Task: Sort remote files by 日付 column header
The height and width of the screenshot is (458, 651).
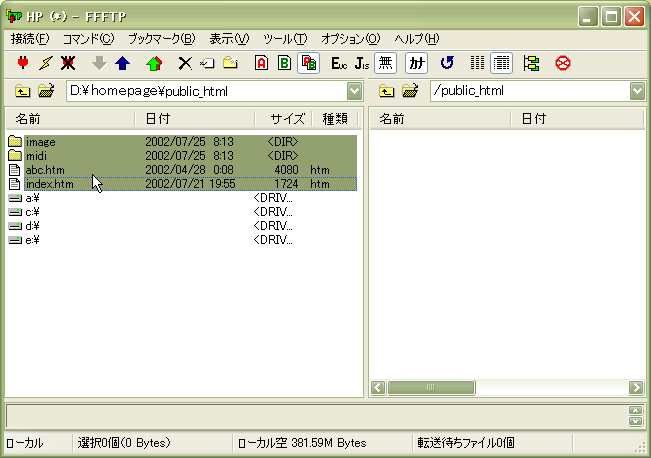Action: click(x=533, y=119)
